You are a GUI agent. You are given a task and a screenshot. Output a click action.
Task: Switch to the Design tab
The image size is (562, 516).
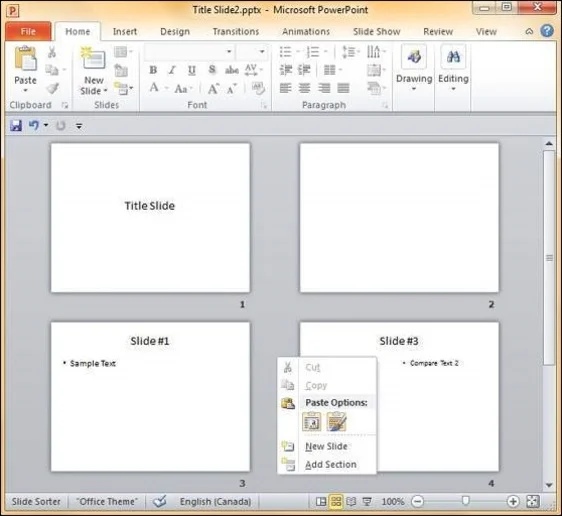coord(175,32)
